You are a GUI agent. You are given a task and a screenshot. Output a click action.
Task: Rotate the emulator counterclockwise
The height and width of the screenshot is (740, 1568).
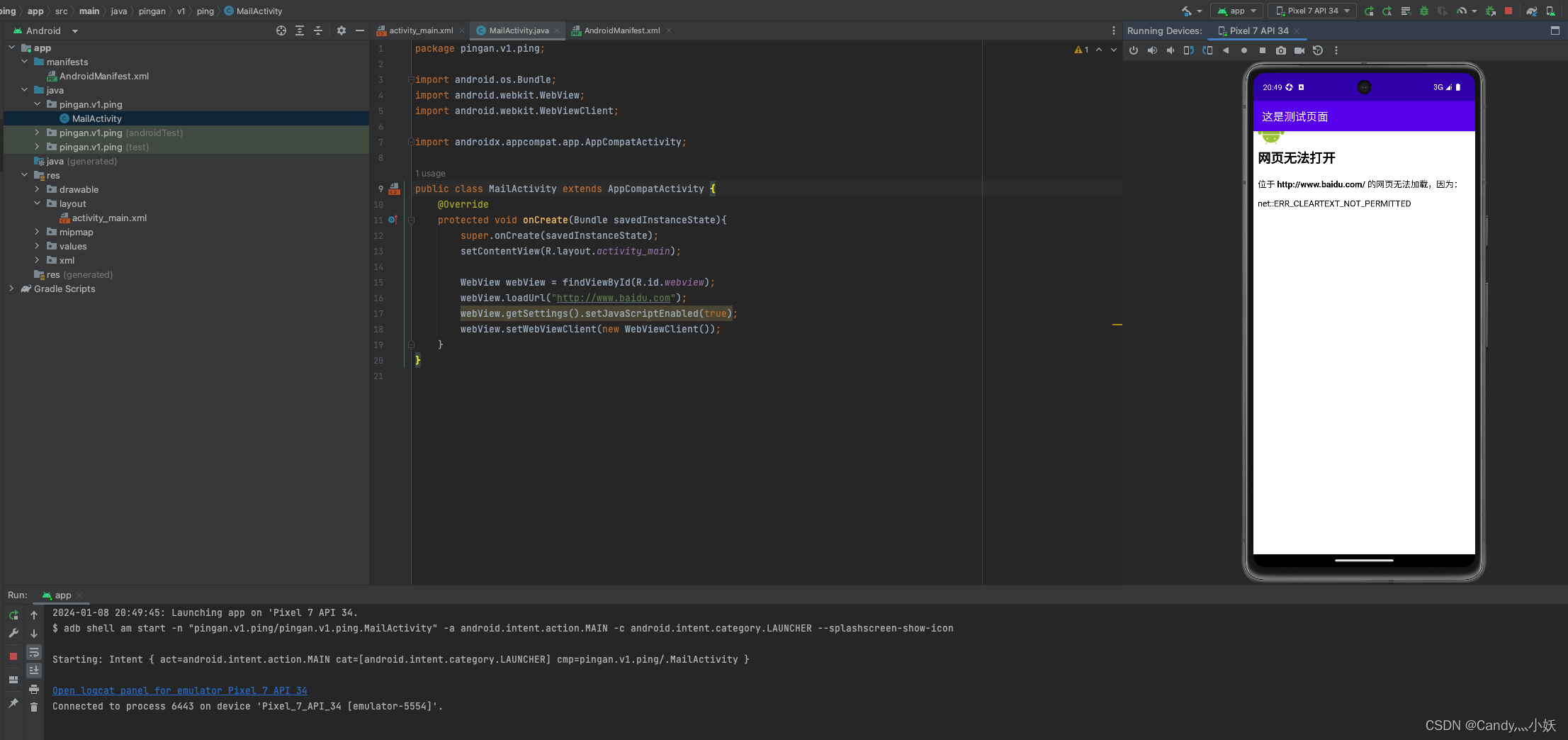click(x=1190, y=50)
